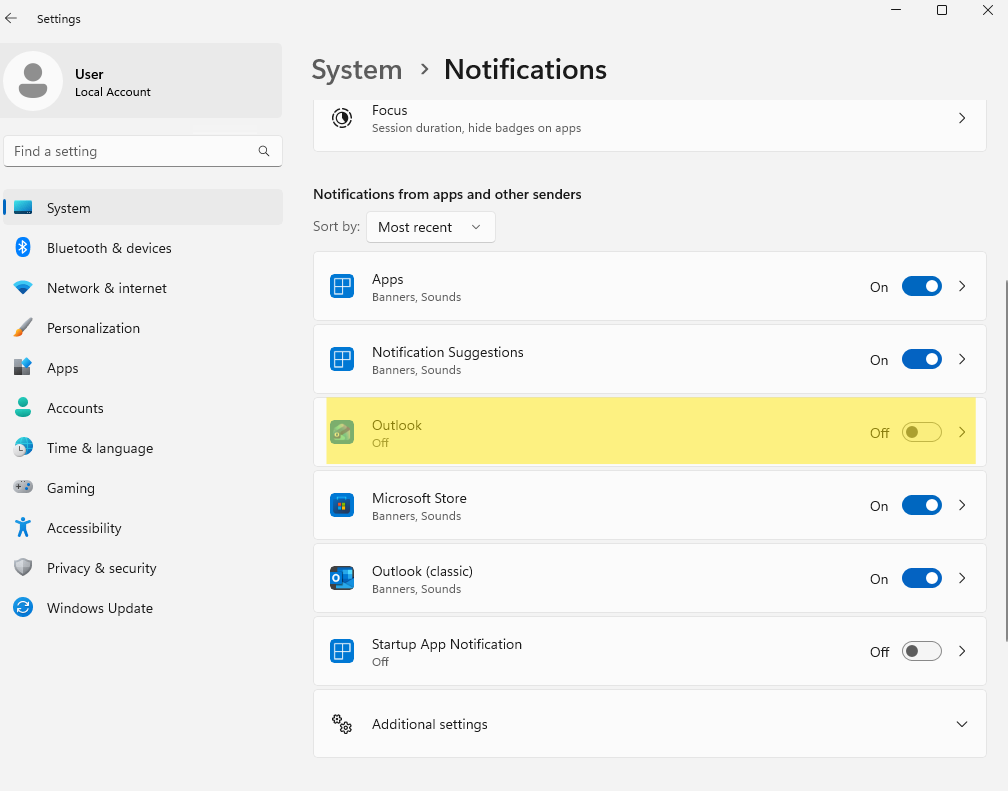Open Outlook (classic) notification details chevron
Screen dimensions: 1008x791
tap(962, 578)
